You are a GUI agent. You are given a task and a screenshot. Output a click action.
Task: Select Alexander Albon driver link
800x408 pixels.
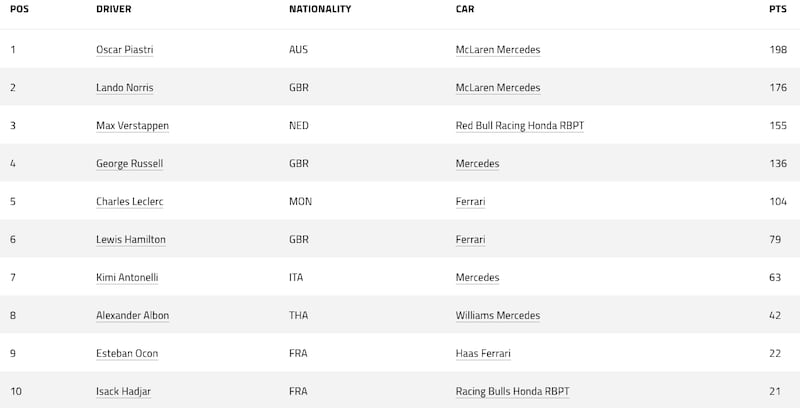132,315
